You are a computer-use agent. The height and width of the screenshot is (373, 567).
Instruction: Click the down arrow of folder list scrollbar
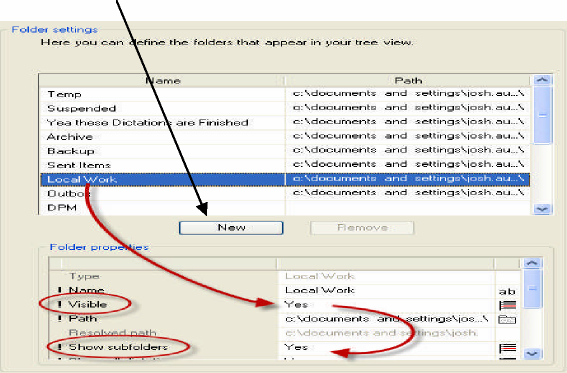(542, 209)
